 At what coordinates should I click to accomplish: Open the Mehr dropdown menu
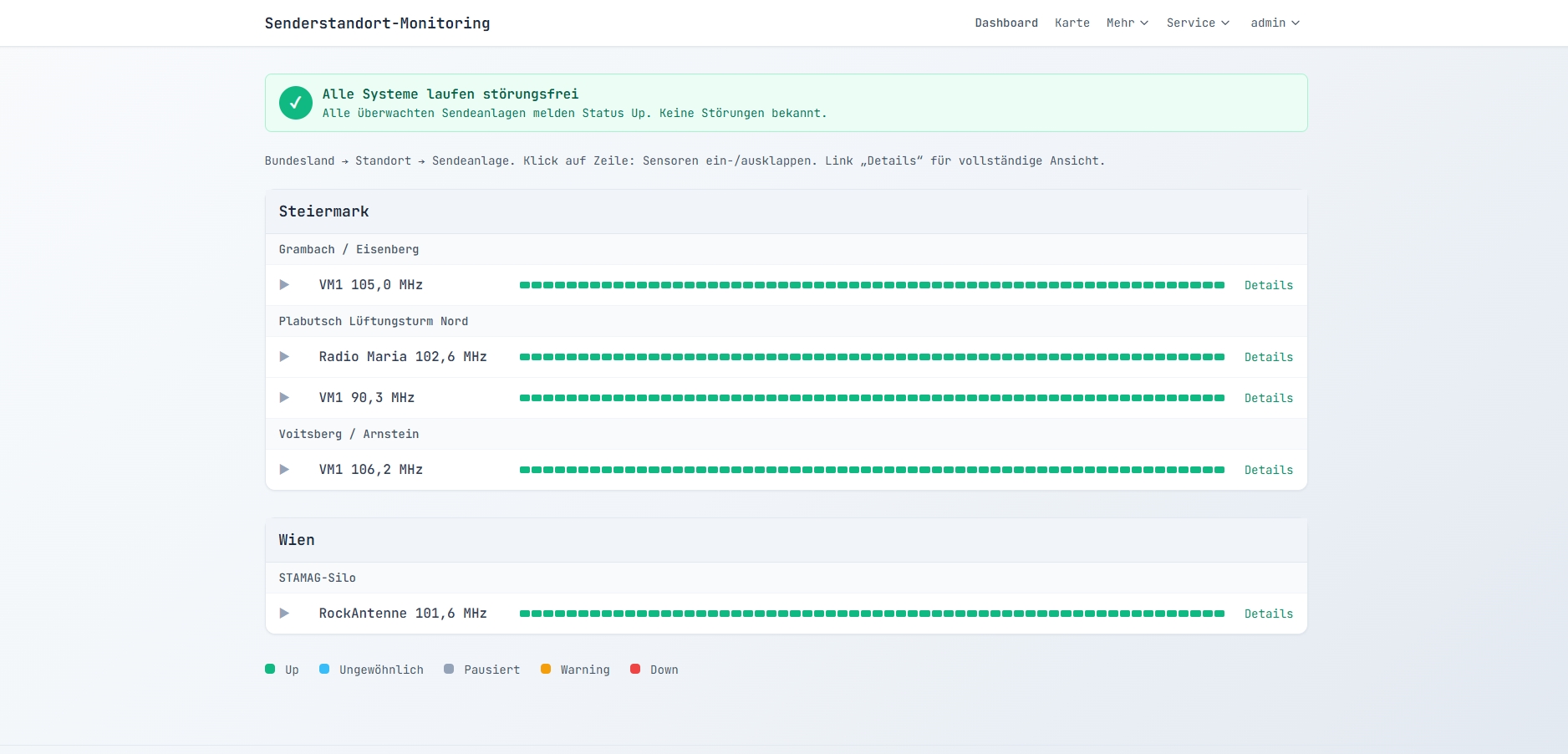[x=1127, y=23]
